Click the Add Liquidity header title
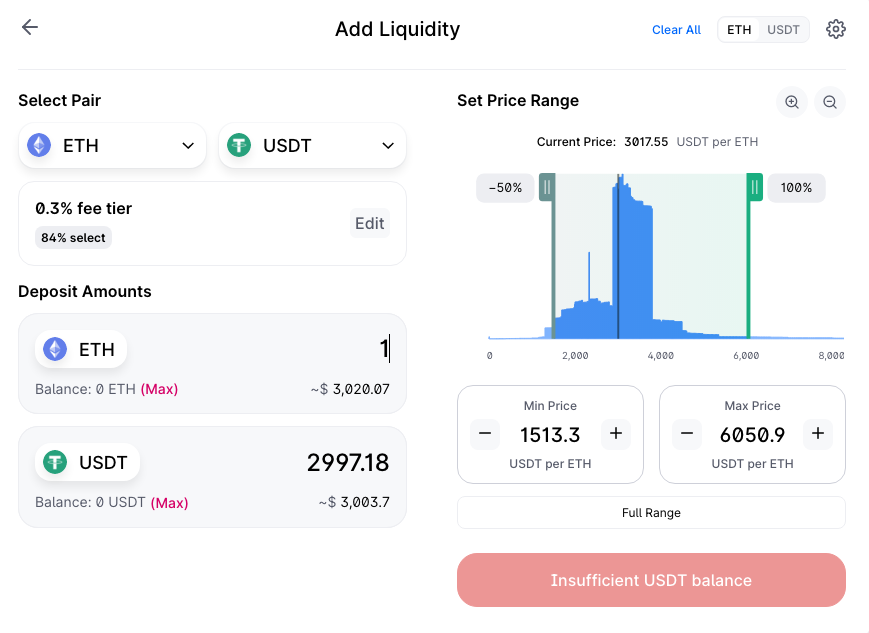The width and height of the screenshot is (869, 633). pyautogui.click(x=397, y=29)
